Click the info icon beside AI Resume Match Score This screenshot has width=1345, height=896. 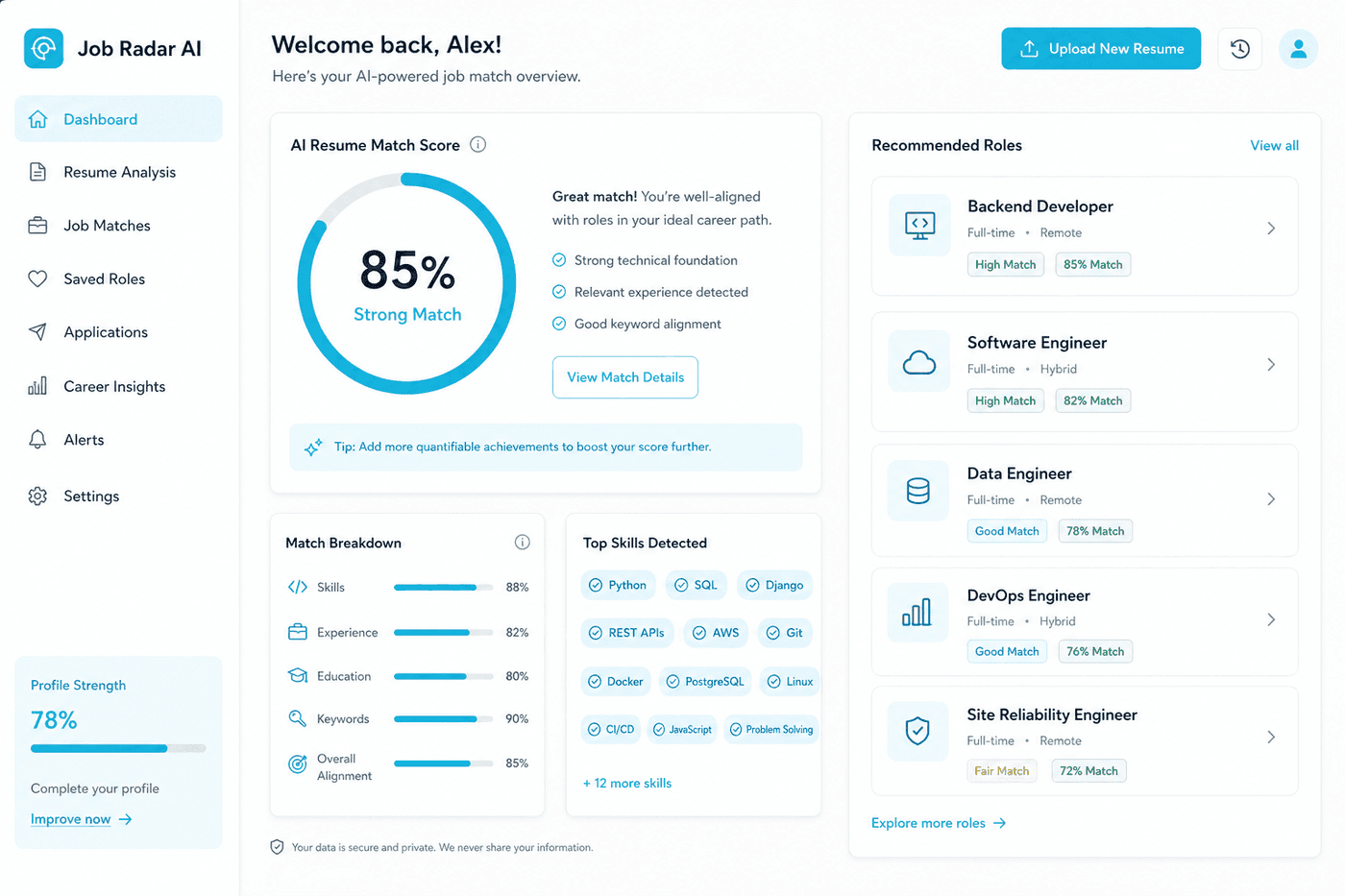coord(477,145)
